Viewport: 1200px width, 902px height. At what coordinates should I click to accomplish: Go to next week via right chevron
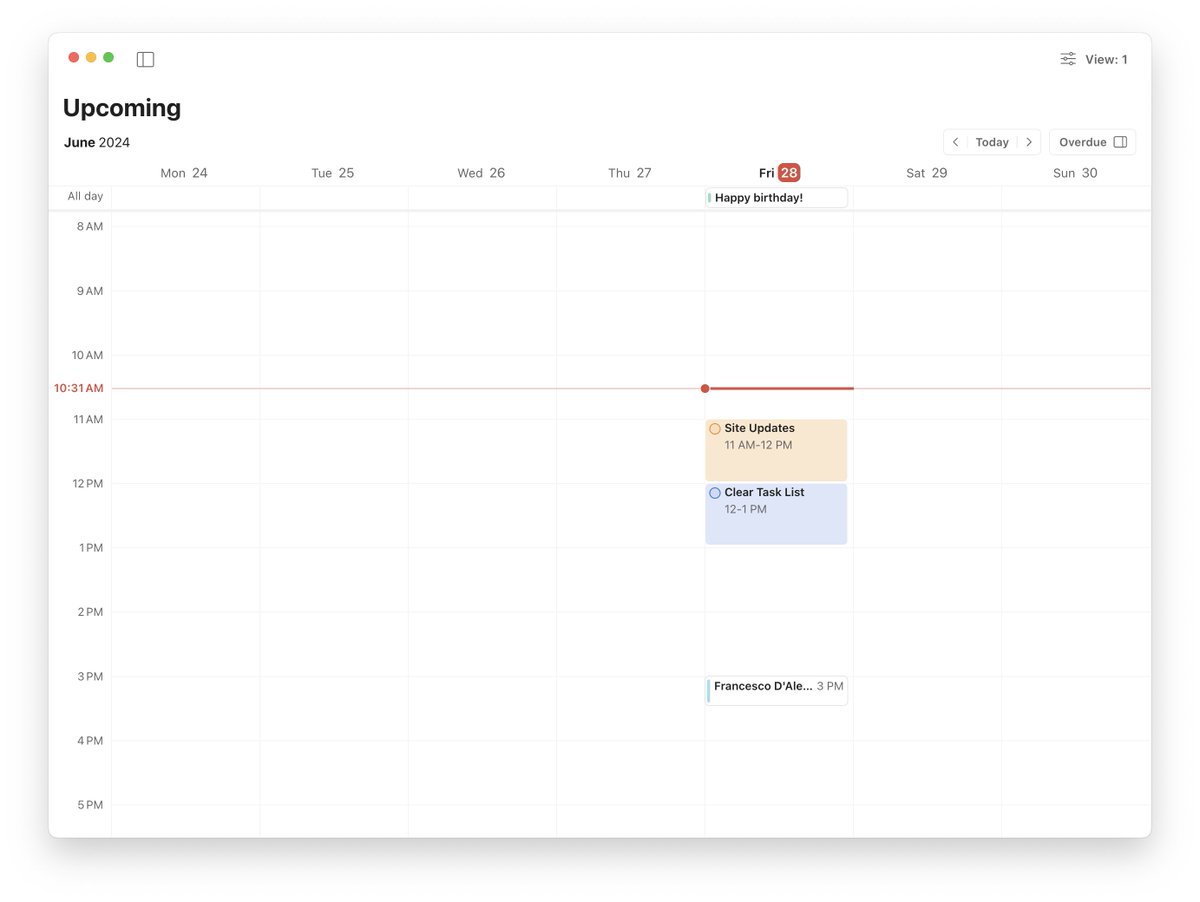[x=1029, y=141]
